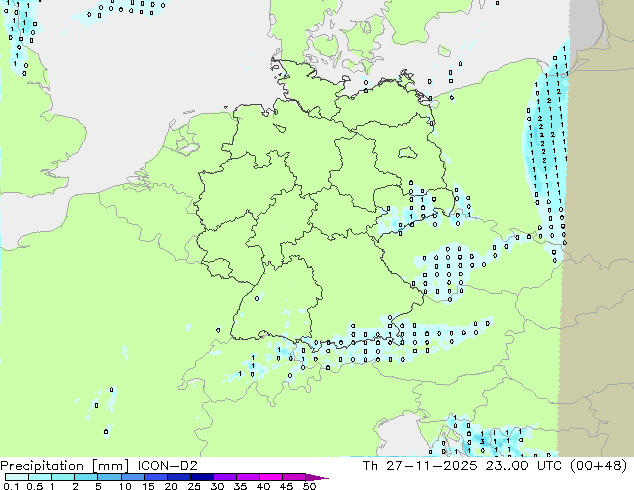Click the 0.1–0.5 mm legend color swatch

pyautogui.click(x=17, y=477)
